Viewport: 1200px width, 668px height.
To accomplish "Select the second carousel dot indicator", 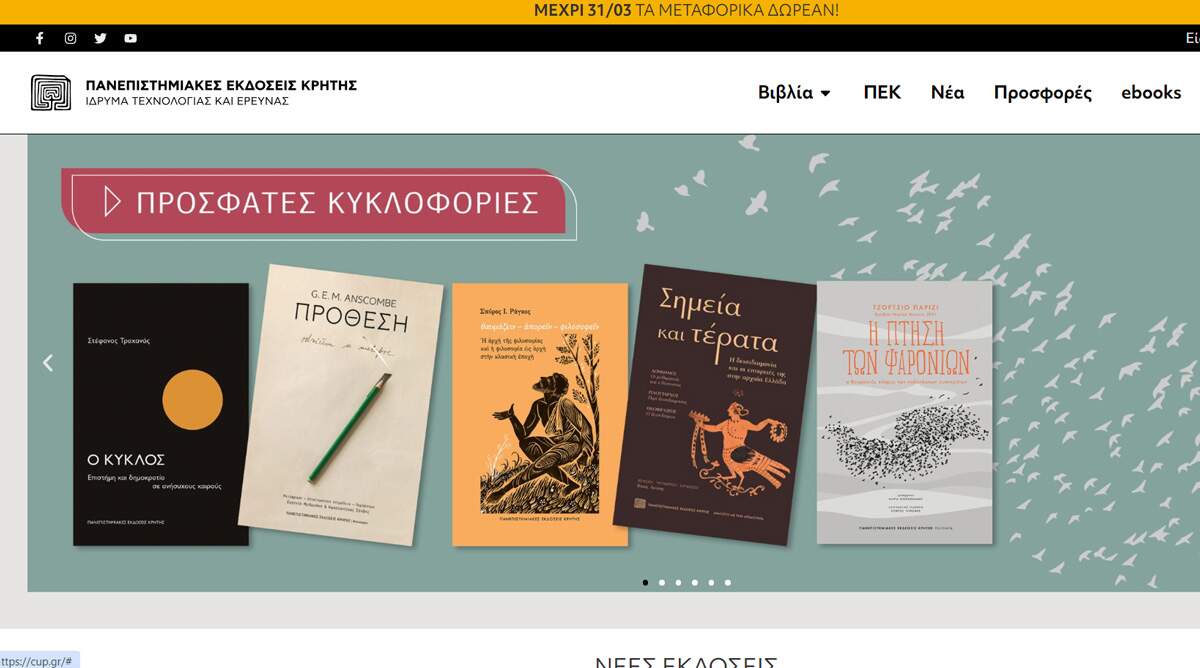I will tap(661, 582).
